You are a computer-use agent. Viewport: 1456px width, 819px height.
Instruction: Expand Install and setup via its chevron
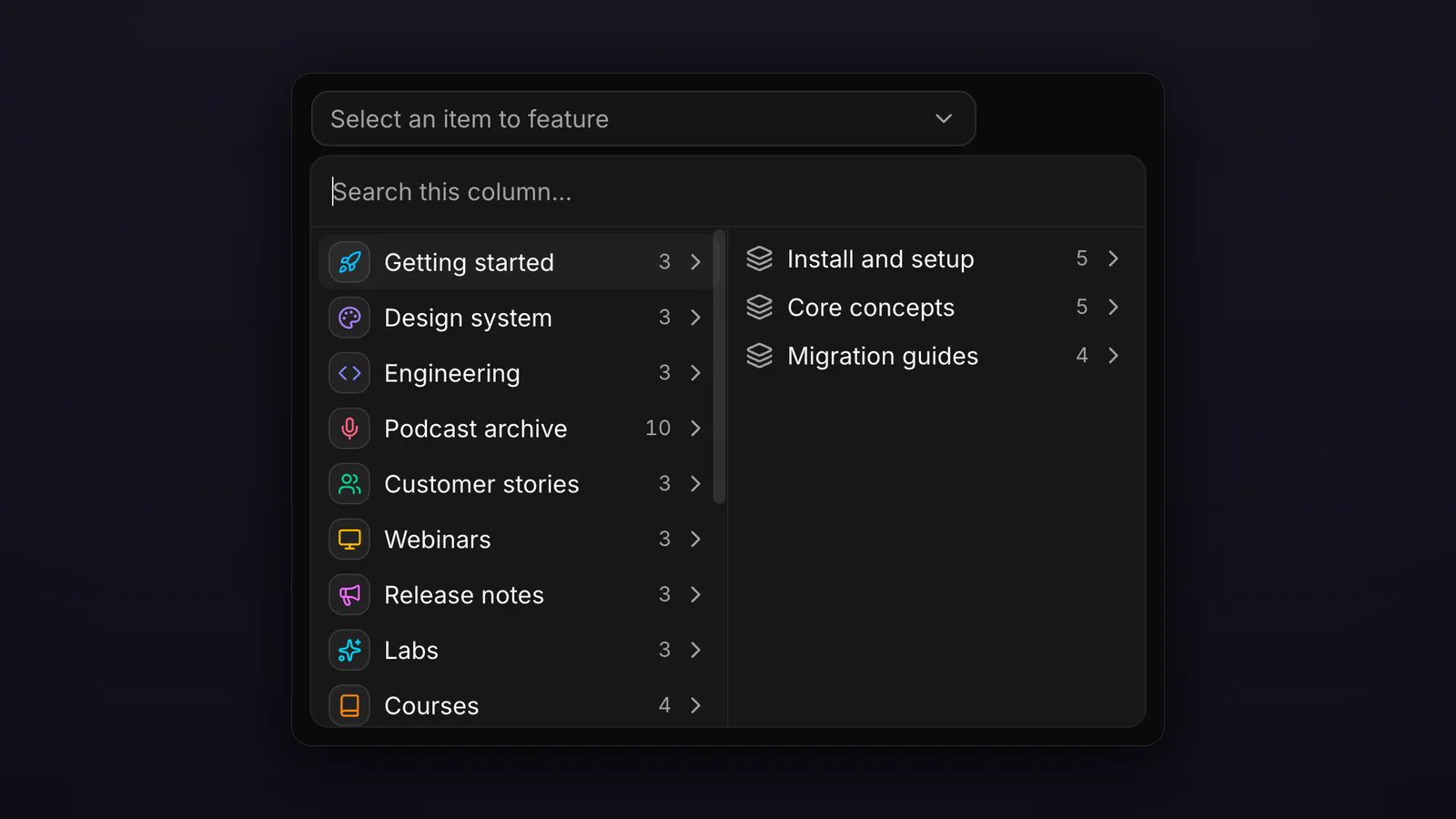pyautogui.click(x=1113, y=259)
